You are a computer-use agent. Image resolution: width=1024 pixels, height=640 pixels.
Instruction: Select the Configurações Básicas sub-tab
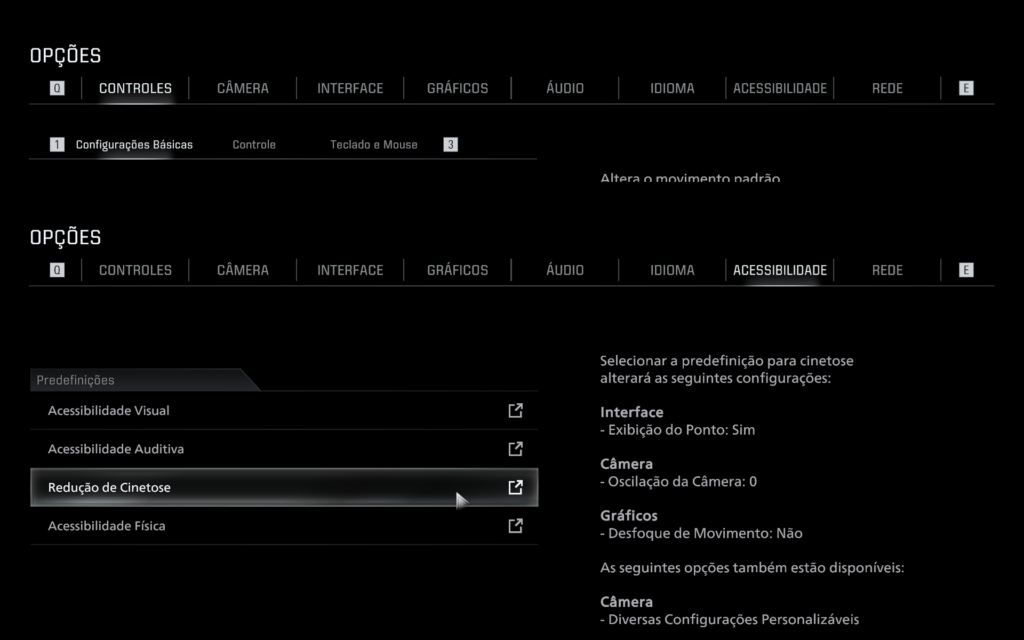tap(134, 144)
